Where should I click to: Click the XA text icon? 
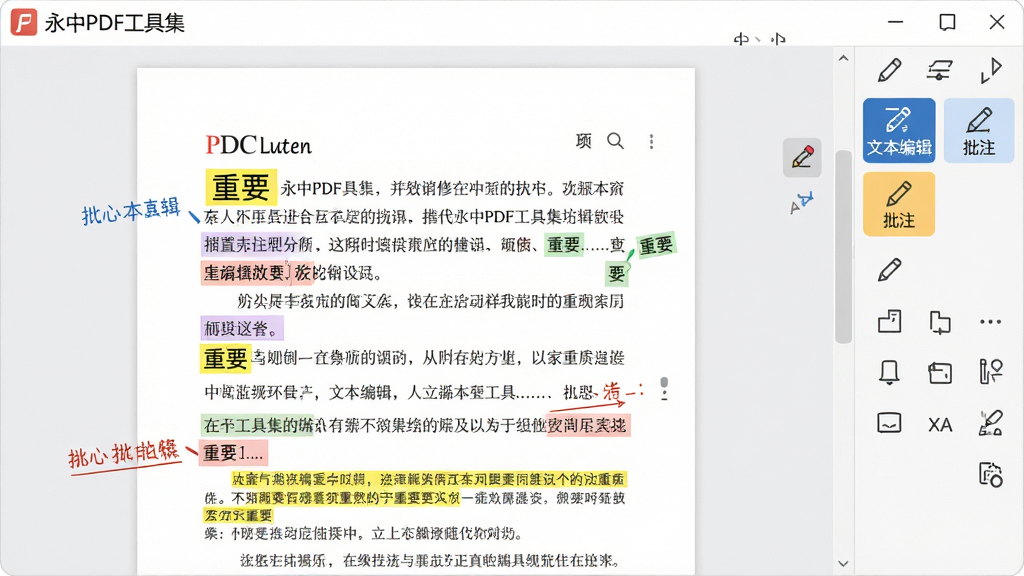(940, 425)
